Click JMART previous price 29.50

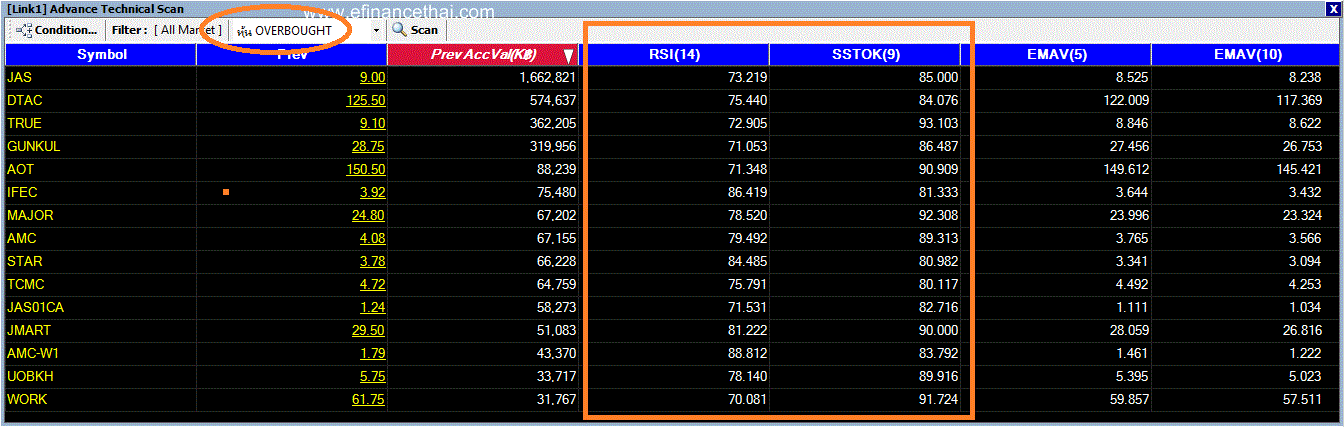point(369,331)
